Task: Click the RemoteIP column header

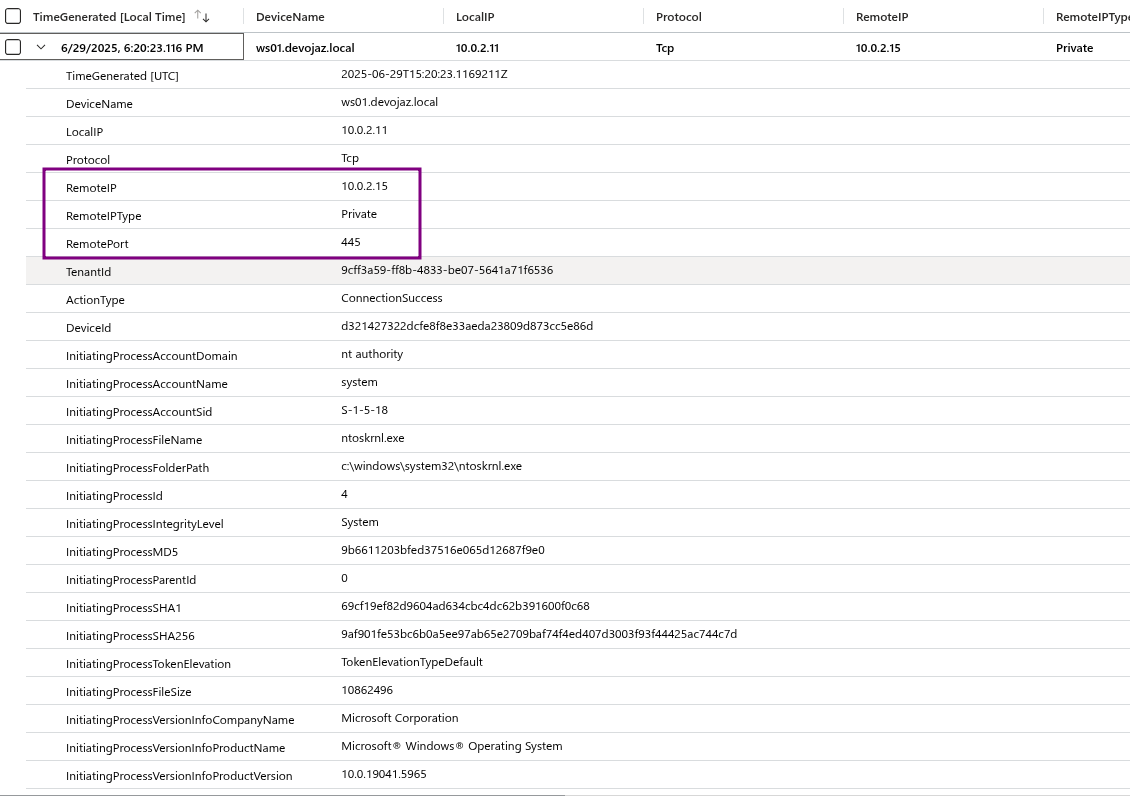Action: pos(881,17)
